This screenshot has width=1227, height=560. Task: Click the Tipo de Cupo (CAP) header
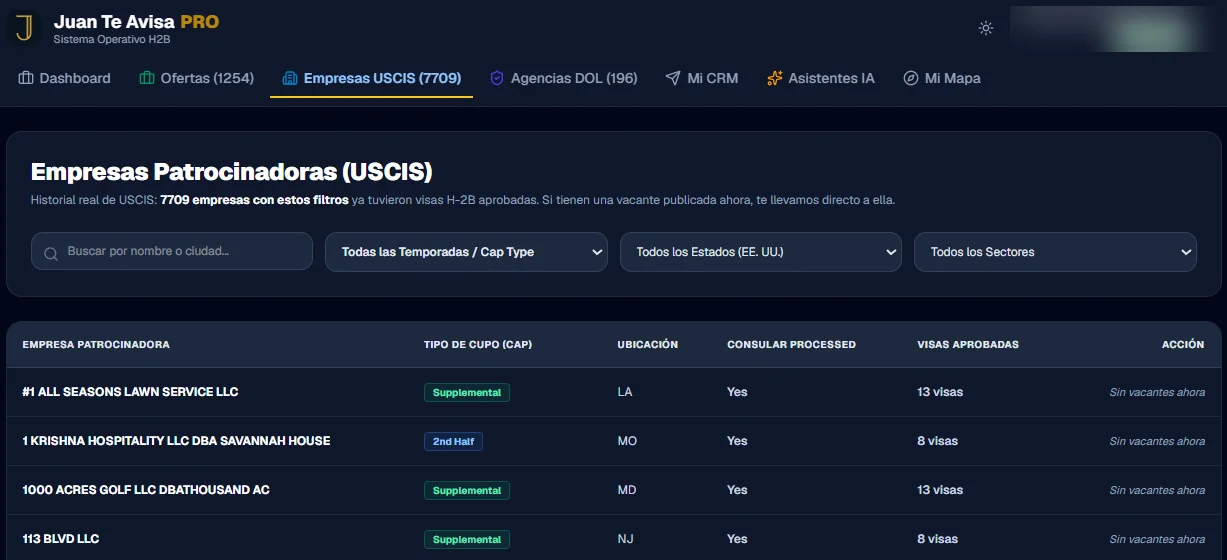click(478, 344)
